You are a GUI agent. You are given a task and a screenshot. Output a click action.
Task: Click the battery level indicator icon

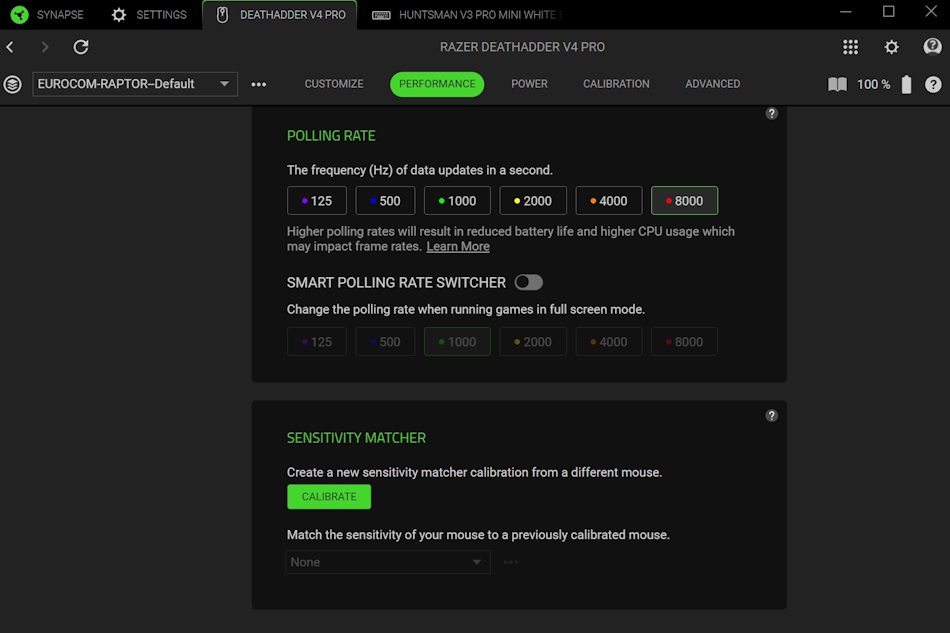pos(906,85)
